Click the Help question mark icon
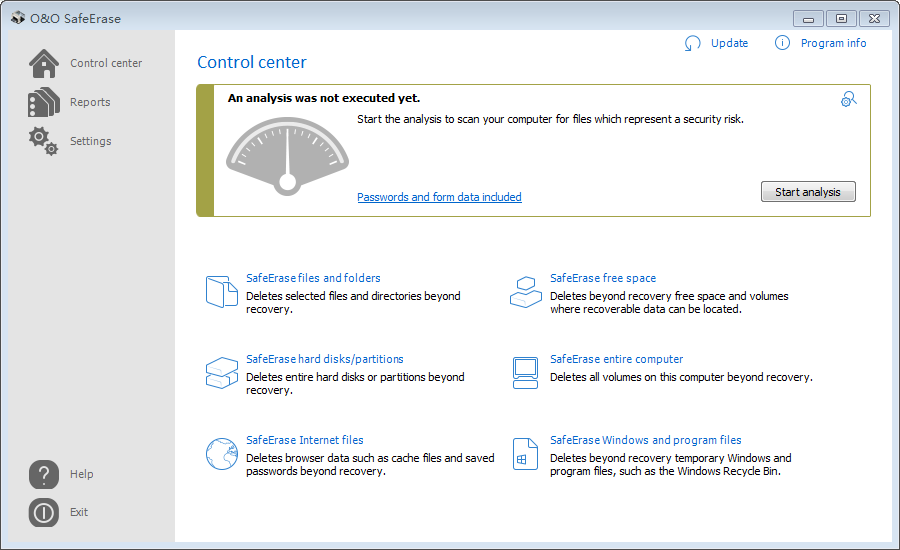 [44, 474]
